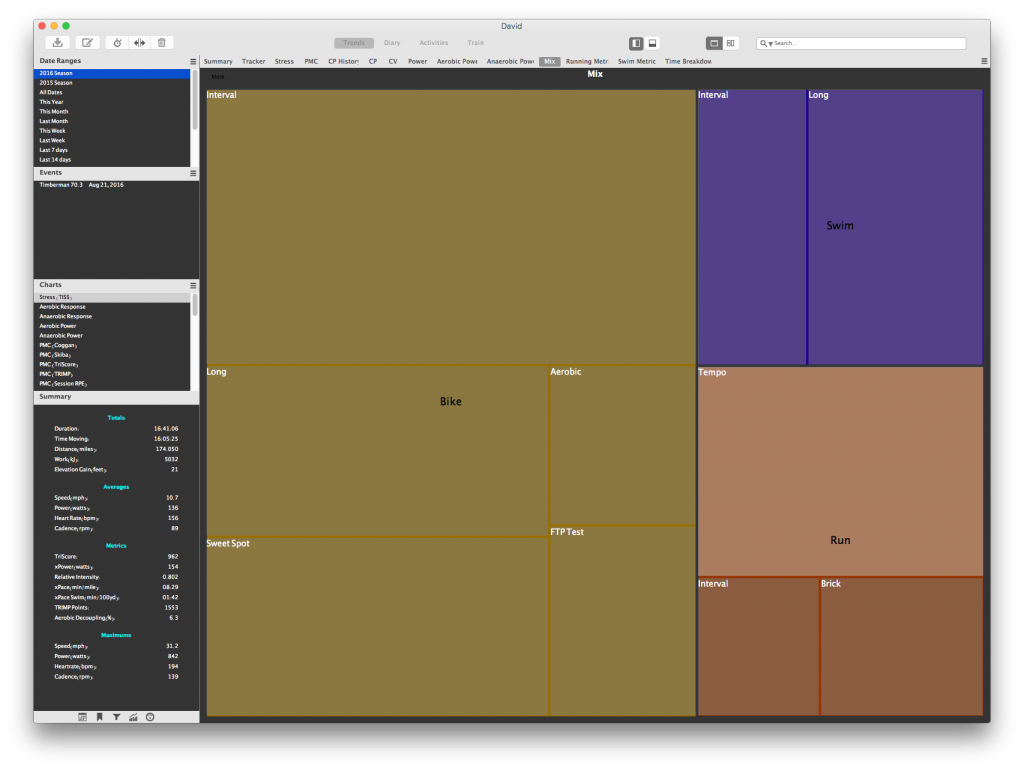Toggle the sidebar visibility button
1024x771 pixels.
point(636,43)
